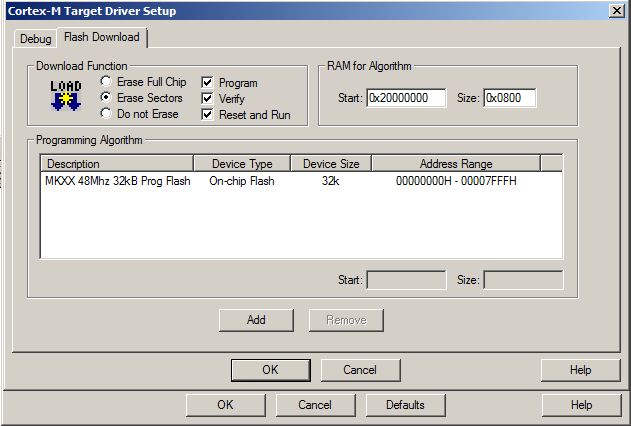Click the On-chip Flash cell
This screenshot has height=426, width=631.
pos(242,181)
